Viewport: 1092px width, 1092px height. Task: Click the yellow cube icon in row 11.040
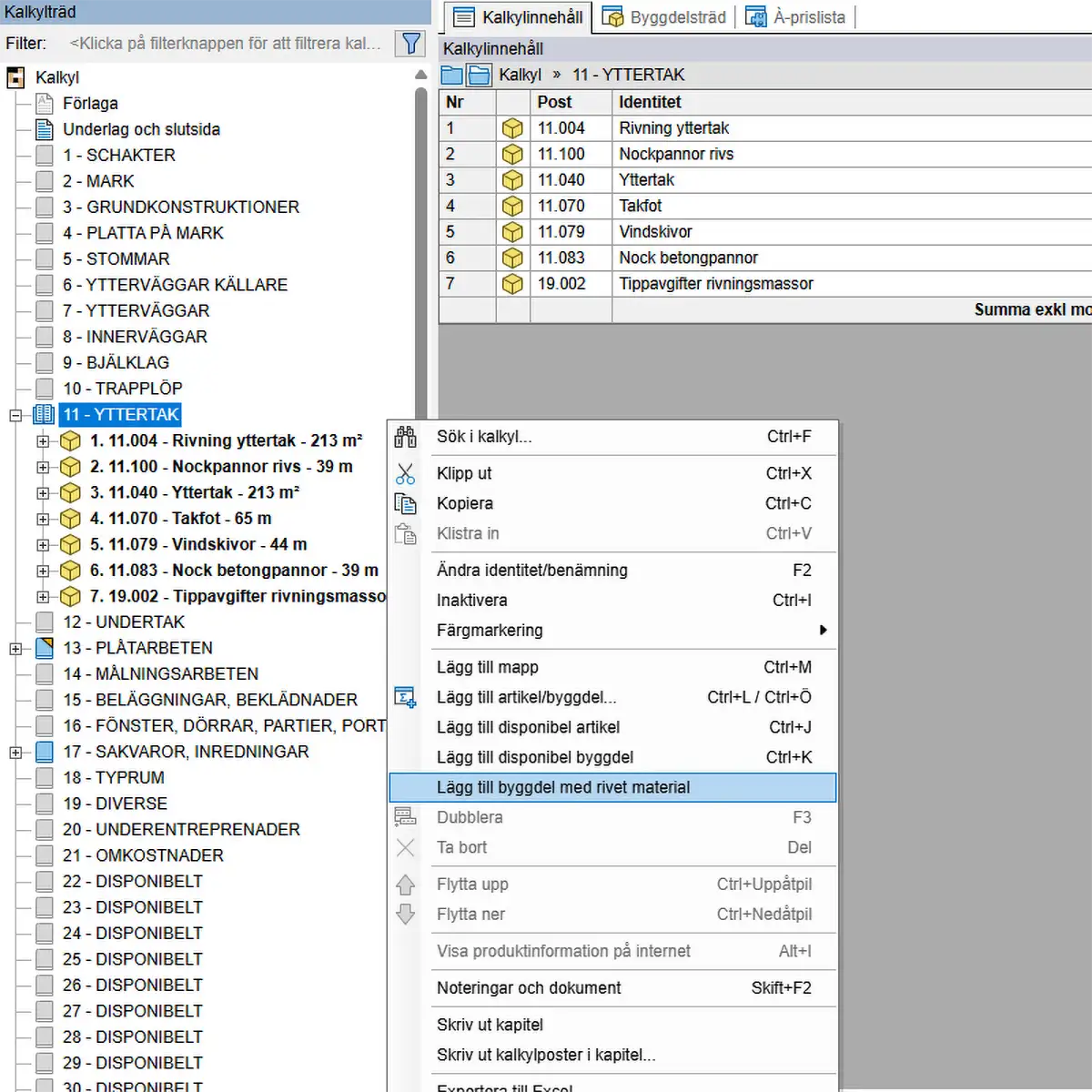[x=512, y=180]
